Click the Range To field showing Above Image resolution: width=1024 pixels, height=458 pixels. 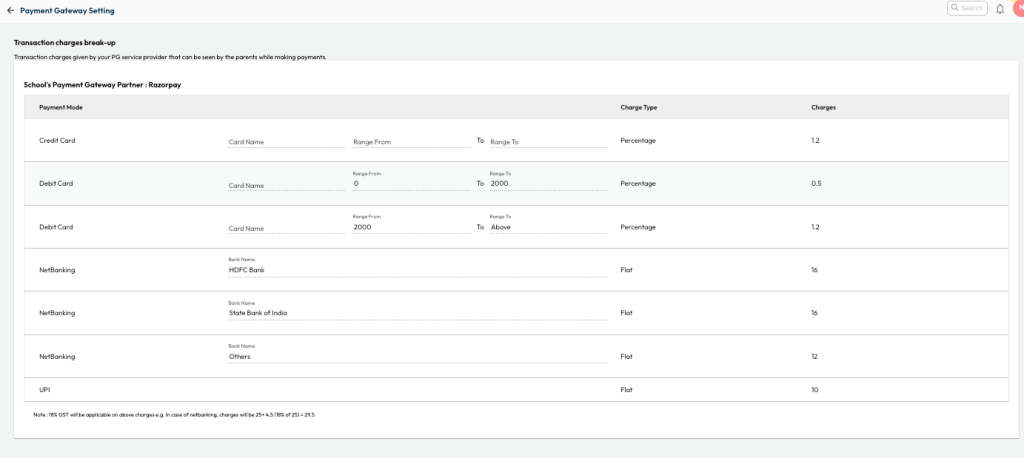pos(547,227)
